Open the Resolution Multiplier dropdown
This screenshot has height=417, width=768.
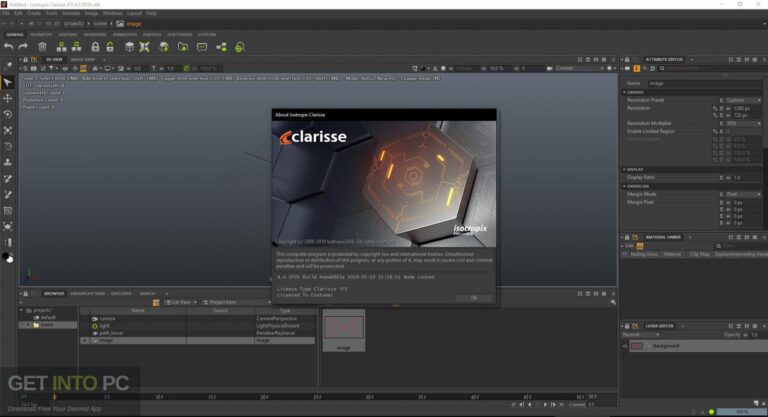pyautogui.click(x=743, y=123)
